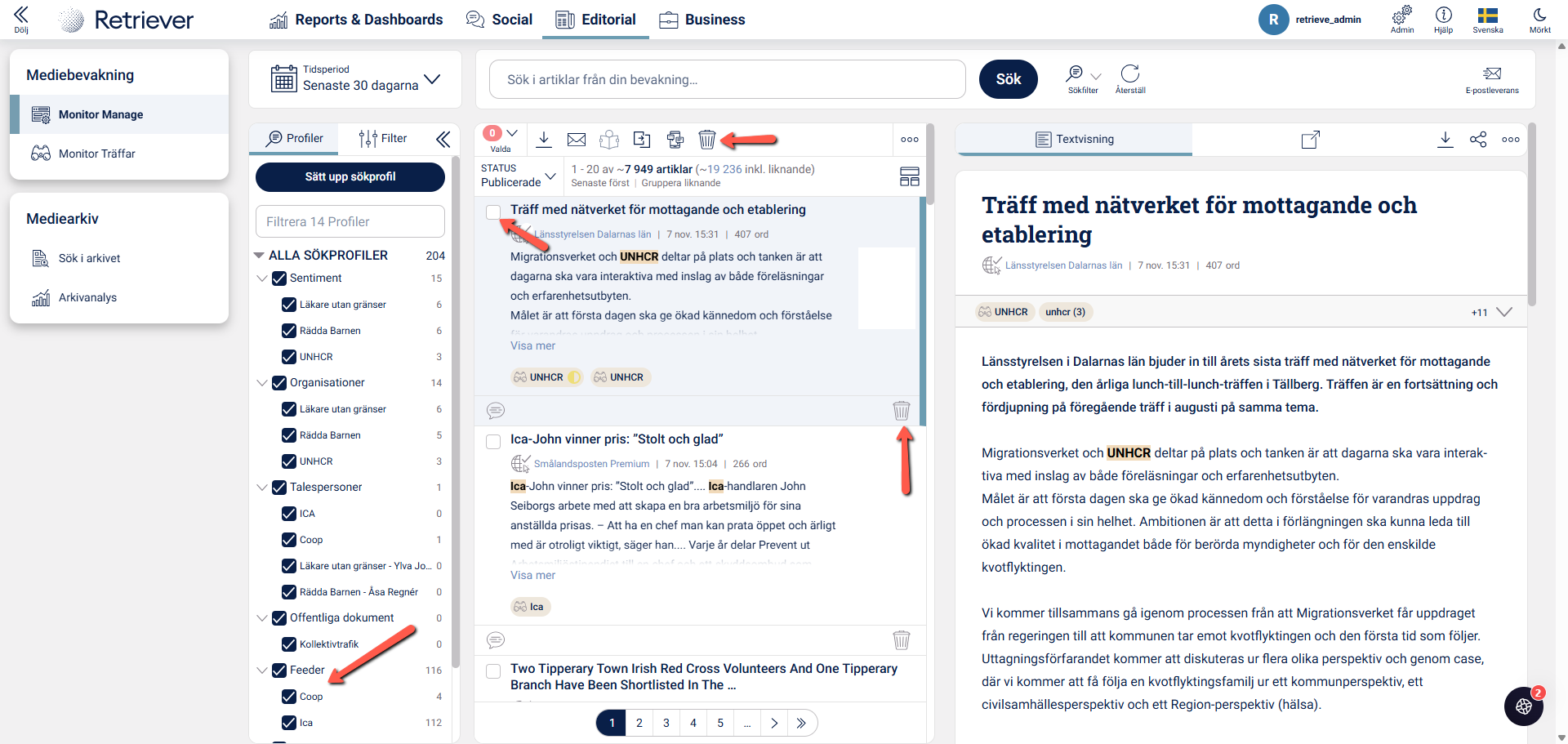Click the reader icon in article toolbar
1568x744 pixels.
click(609, 140)
